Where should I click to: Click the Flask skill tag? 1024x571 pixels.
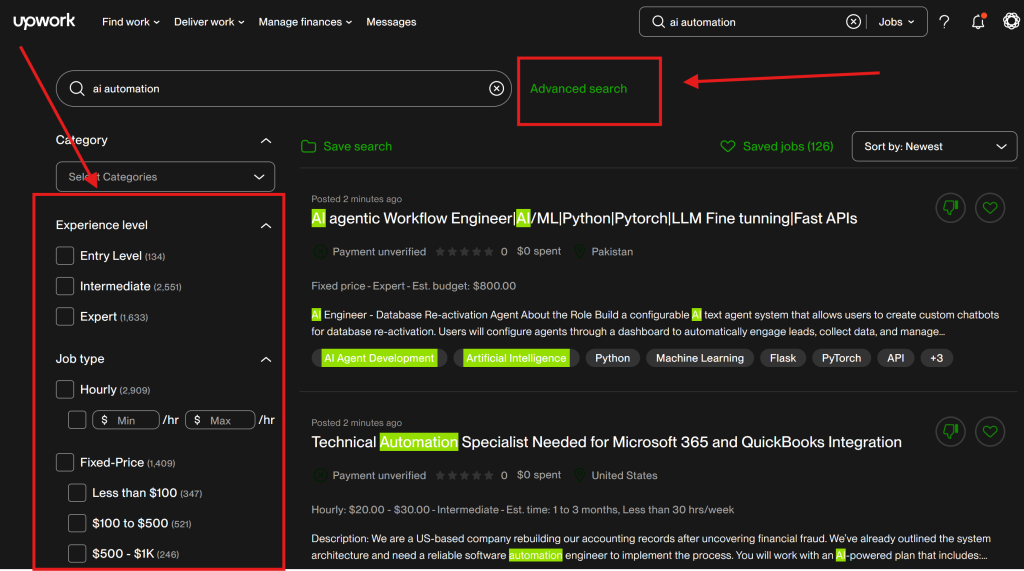(x=782, y=358)
